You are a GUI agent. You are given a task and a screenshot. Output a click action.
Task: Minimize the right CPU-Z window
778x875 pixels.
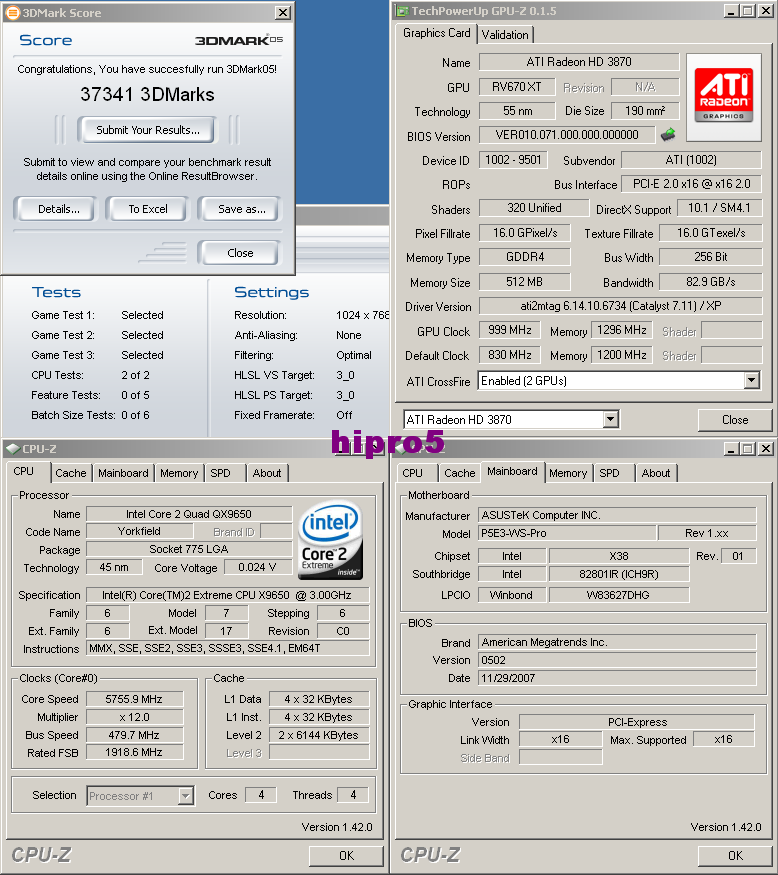pyautogui.click(x=731, y=449)
